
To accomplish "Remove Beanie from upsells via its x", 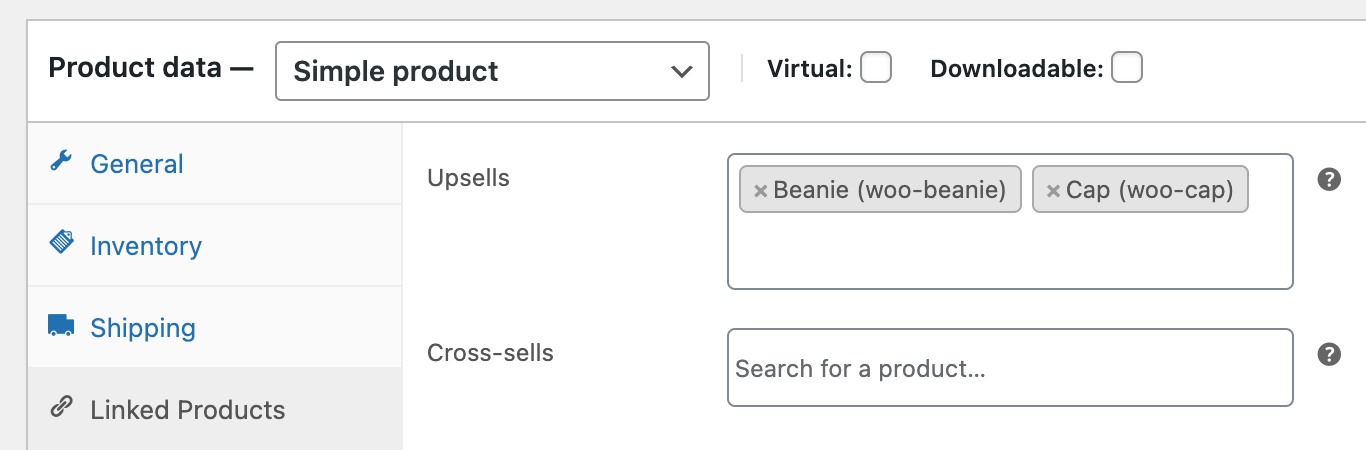I will (760, 191).
